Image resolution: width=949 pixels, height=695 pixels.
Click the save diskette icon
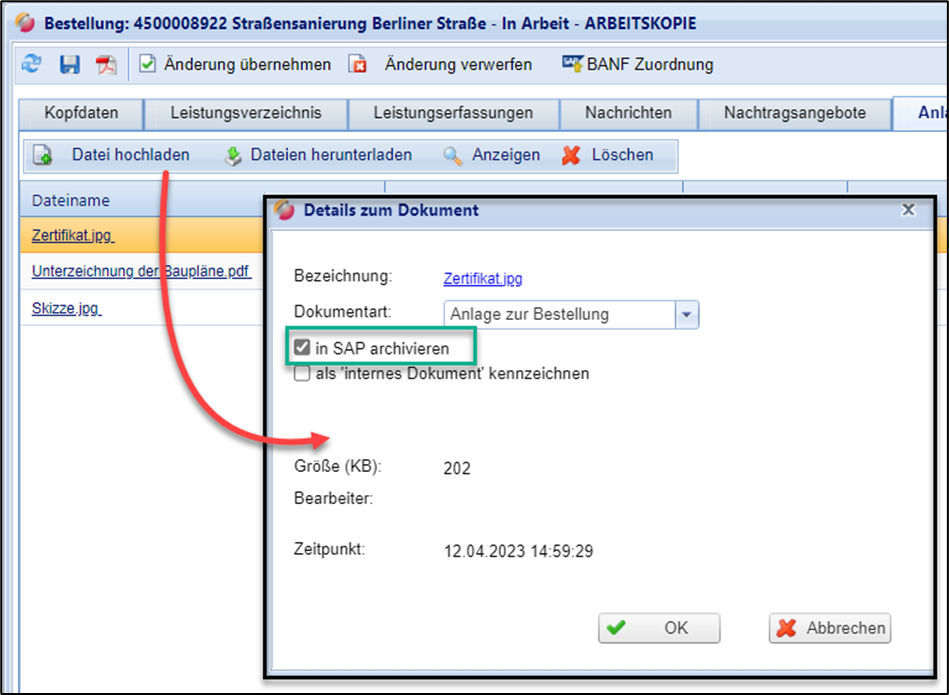click(x=69, y=64)
